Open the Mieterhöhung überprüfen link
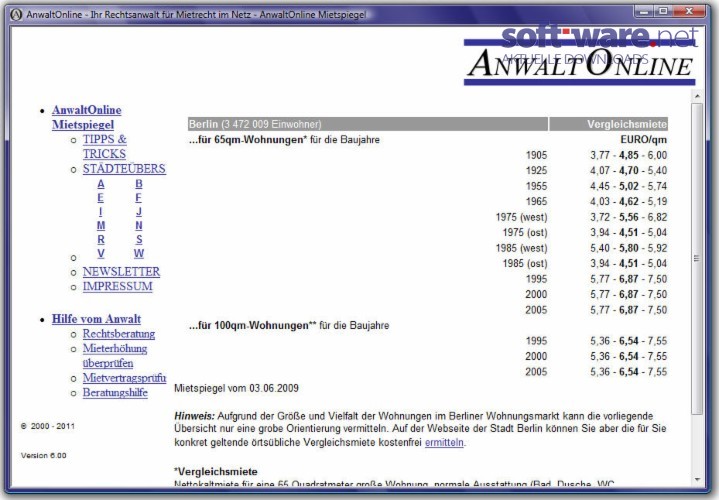719x500 pixels. (x=115, y=356)
